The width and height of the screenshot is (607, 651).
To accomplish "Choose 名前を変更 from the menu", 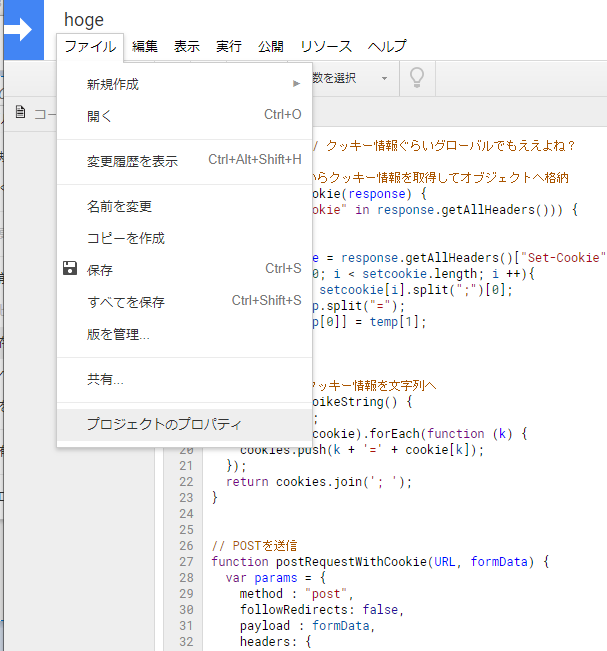I will coord(184,206).
